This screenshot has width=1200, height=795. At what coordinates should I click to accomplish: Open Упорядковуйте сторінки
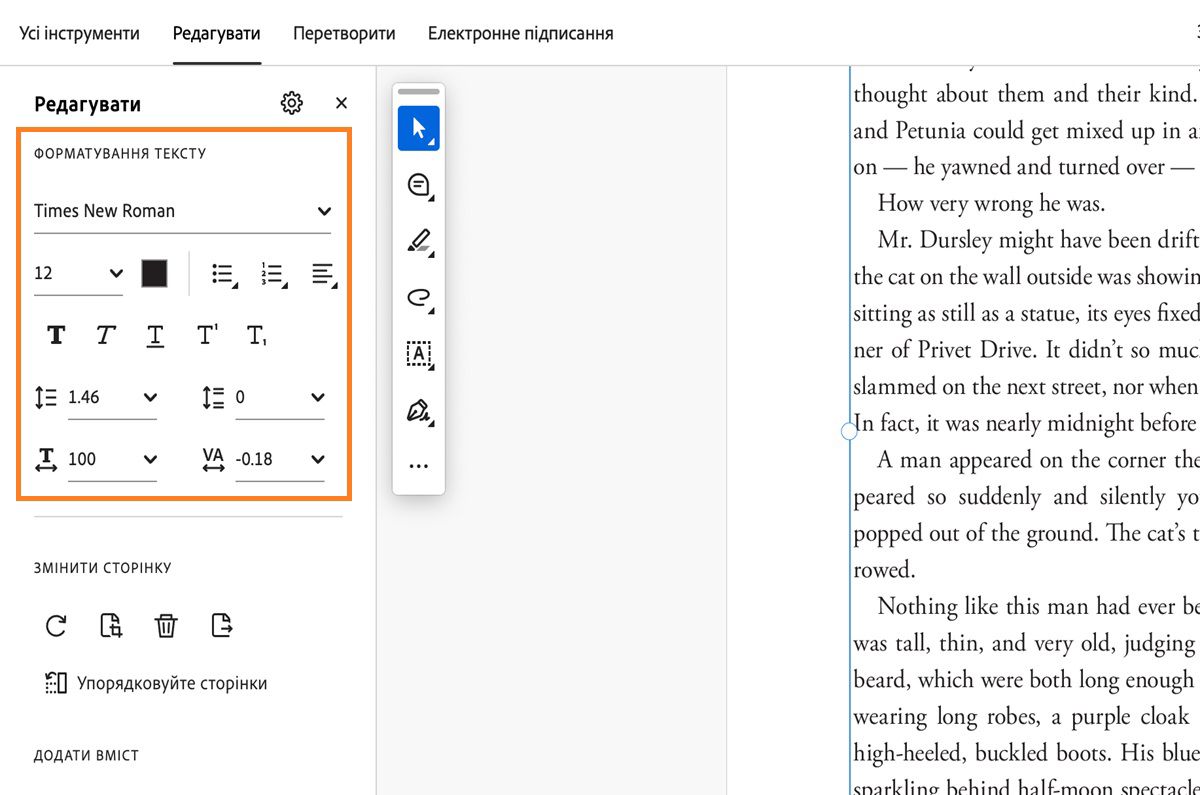[x=156, y=684]
